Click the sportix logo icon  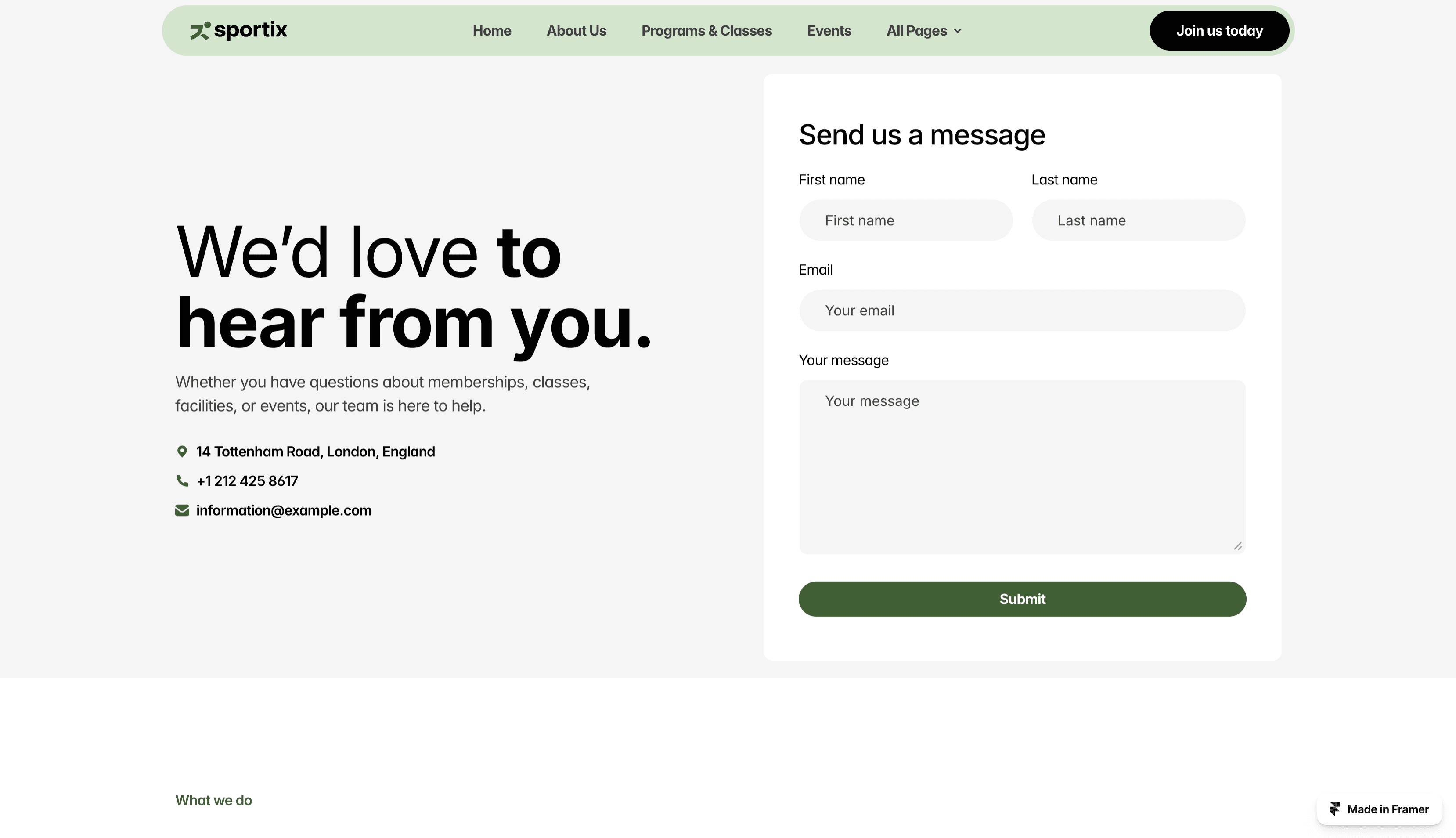200,30
